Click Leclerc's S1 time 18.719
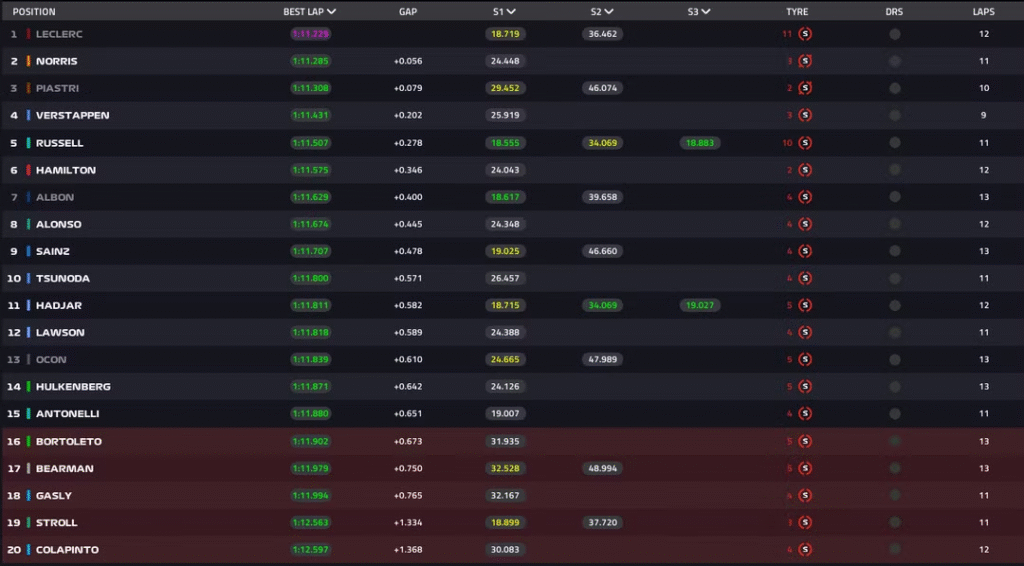1024x566 pixels. coord(505,34)
